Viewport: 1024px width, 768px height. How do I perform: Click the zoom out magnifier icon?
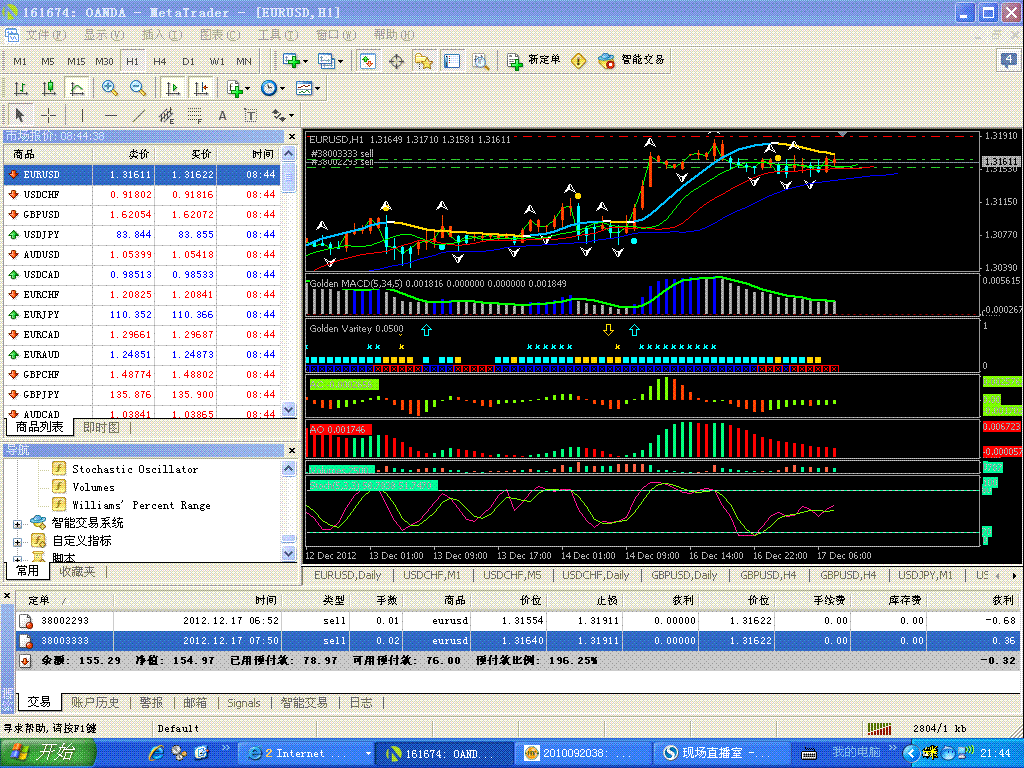[138, 88]
